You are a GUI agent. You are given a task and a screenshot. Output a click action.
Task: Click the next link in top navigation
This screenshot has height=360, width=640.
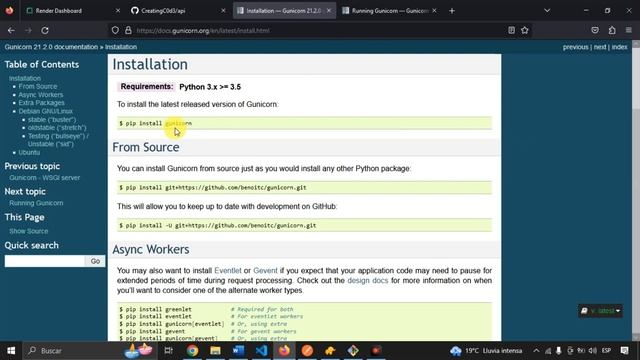(x=600, y=47)
